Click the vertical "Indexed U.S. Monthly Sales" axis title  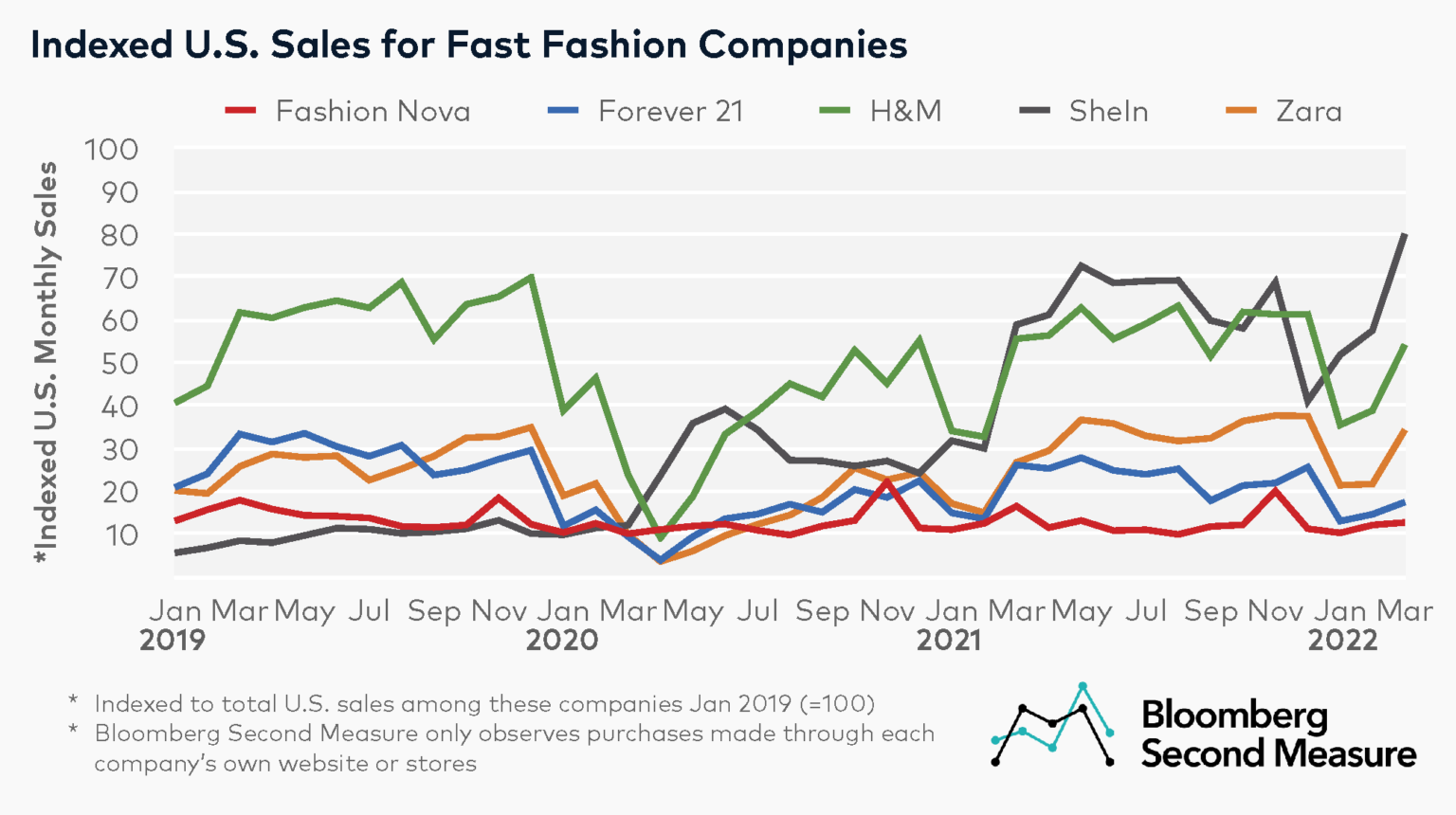point(45,365)
